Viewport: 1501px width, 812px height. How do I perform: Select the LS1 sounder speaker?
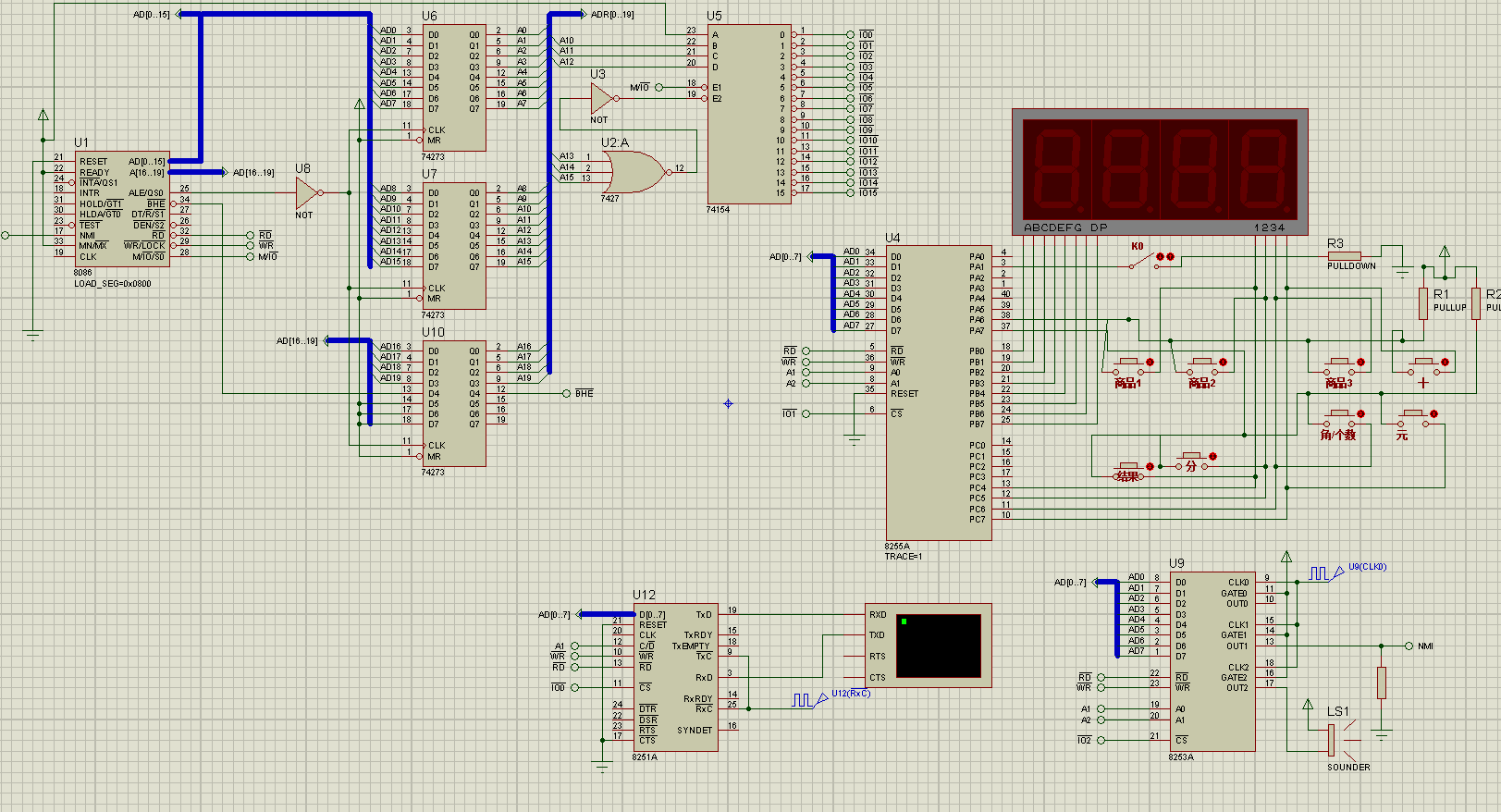[x=1343, y=740]
